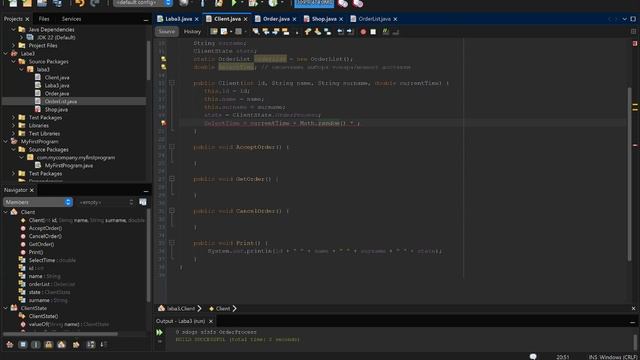The width and height of the screenshot is (640, 360).
Task: Expand the Project Files node
Action: point(13,45)
